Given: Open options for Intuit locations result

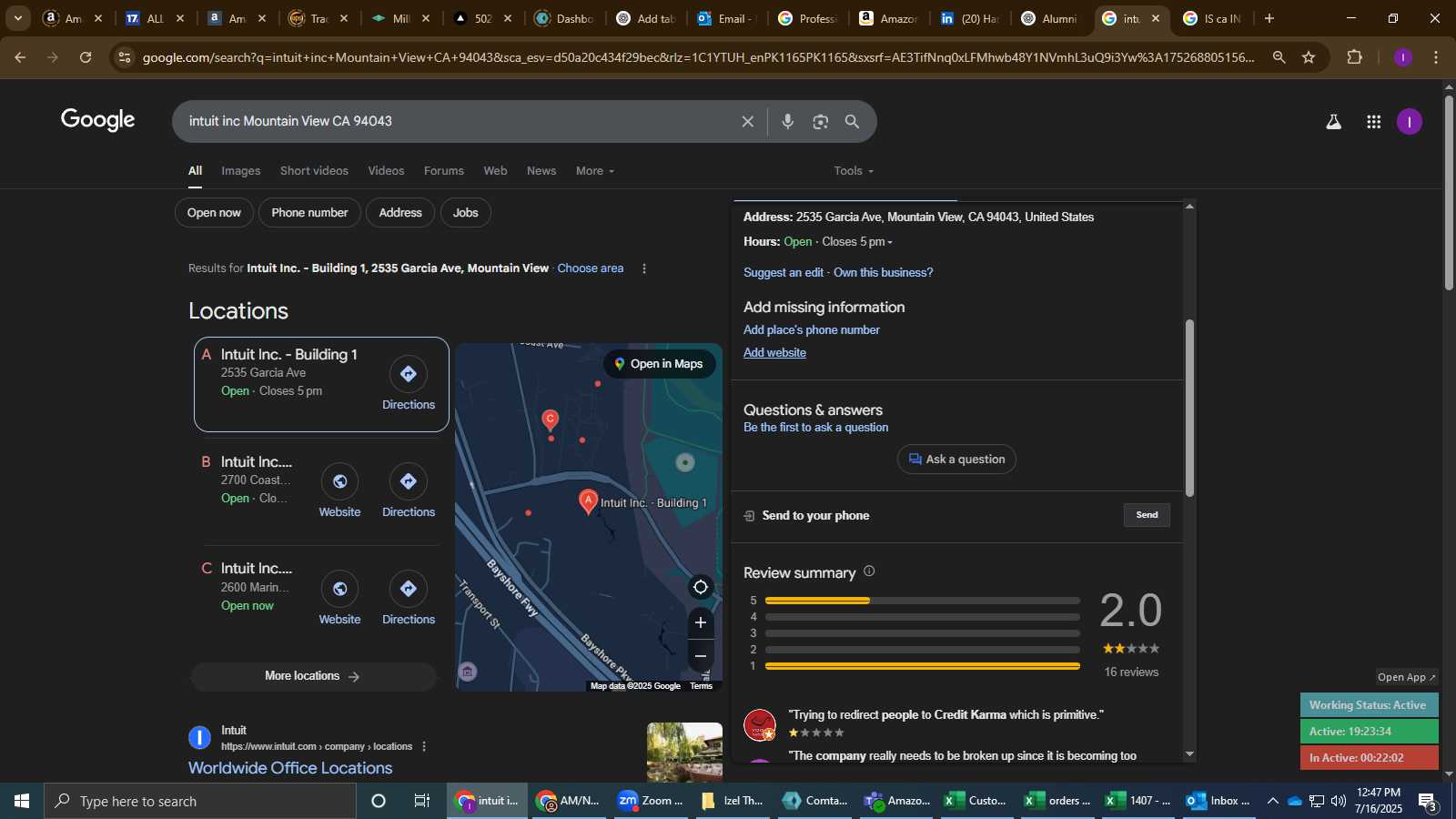Looking at the screenshot, I should point(424,746).
